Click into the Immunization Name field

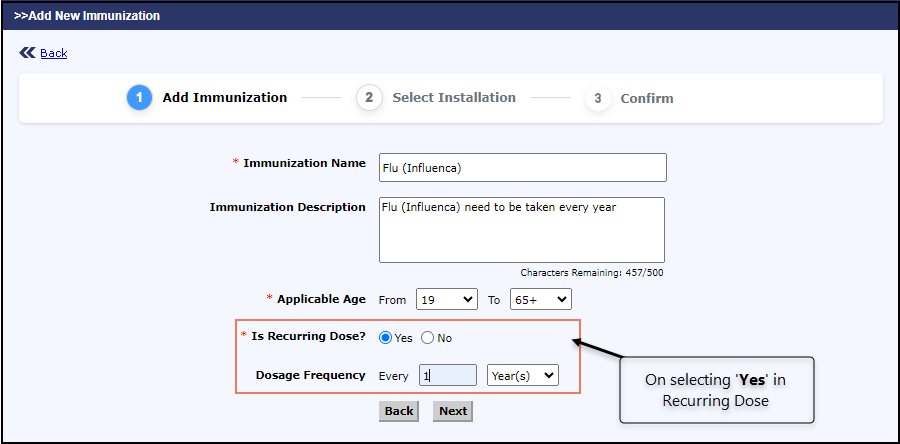pyautogui.click(x=521, y=167)
